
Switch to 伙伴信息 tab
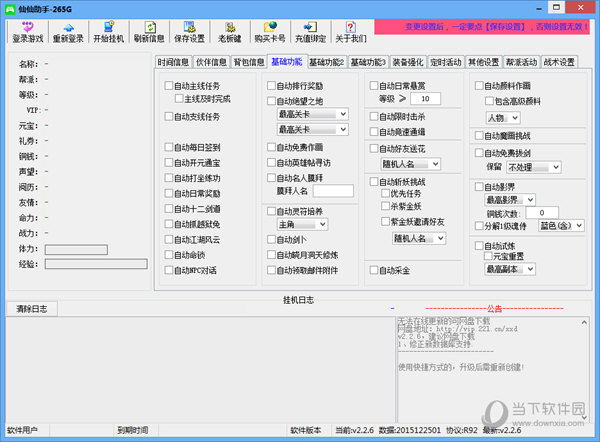coord(211,62)
